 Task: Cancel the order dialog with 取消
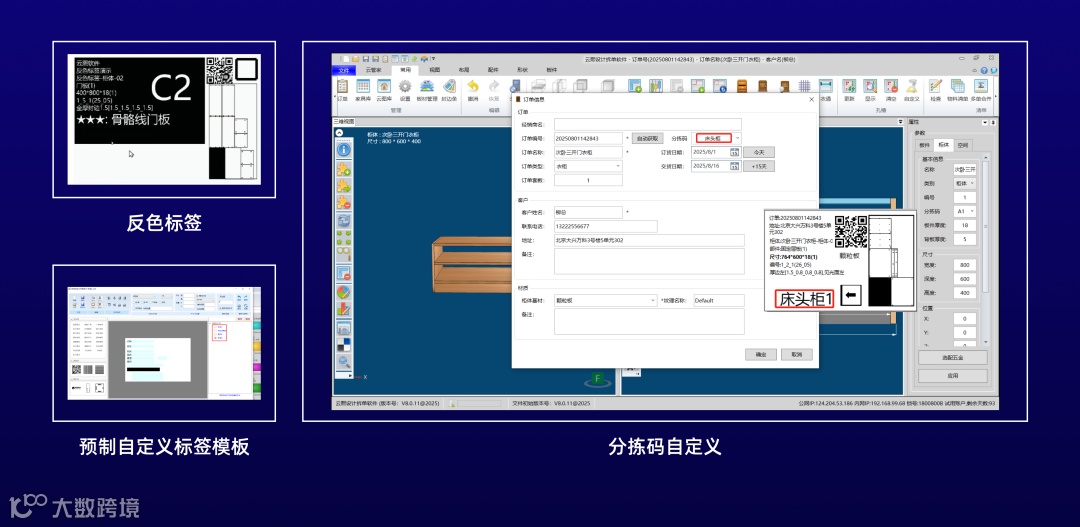[x=797, y=354]
